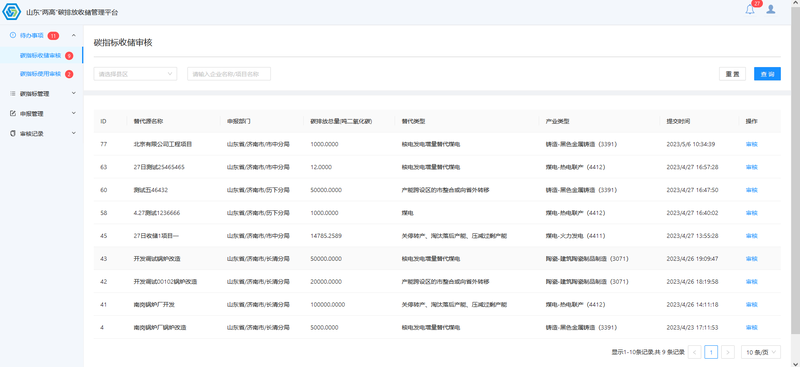Click the 碳指标收储审核 page heading

tap(123, 43)
